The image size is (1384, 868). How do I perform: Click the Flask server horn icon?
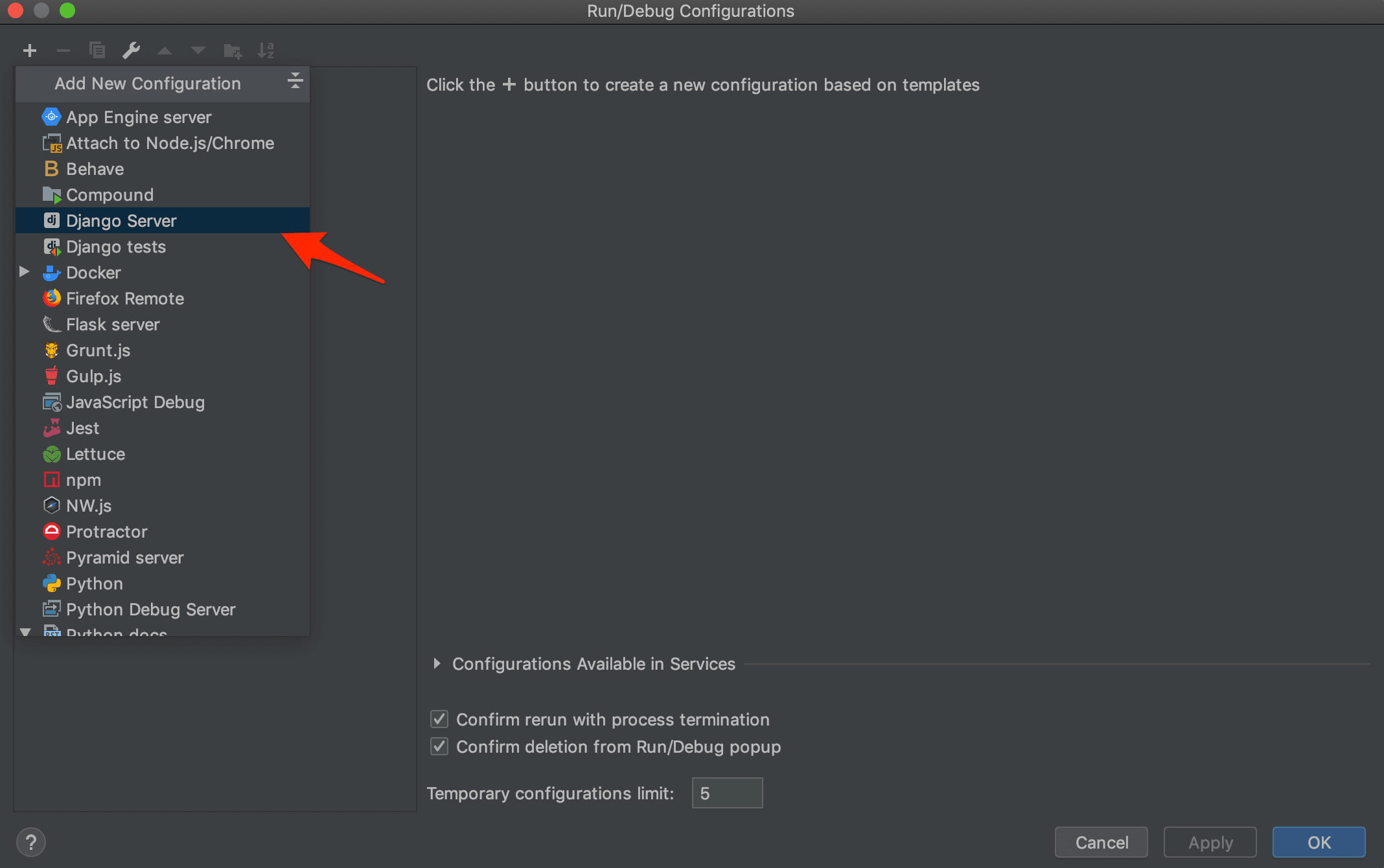(51, 325)
